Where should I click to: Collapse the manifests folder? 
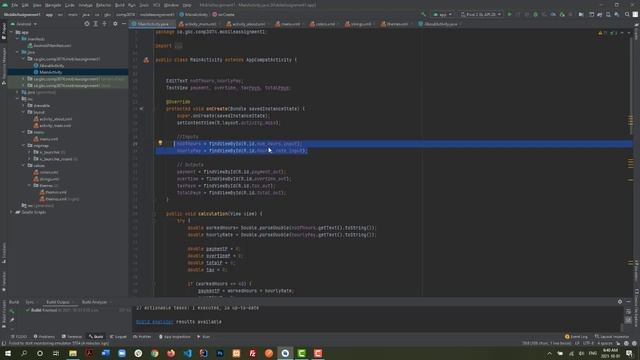click(18, 39)
